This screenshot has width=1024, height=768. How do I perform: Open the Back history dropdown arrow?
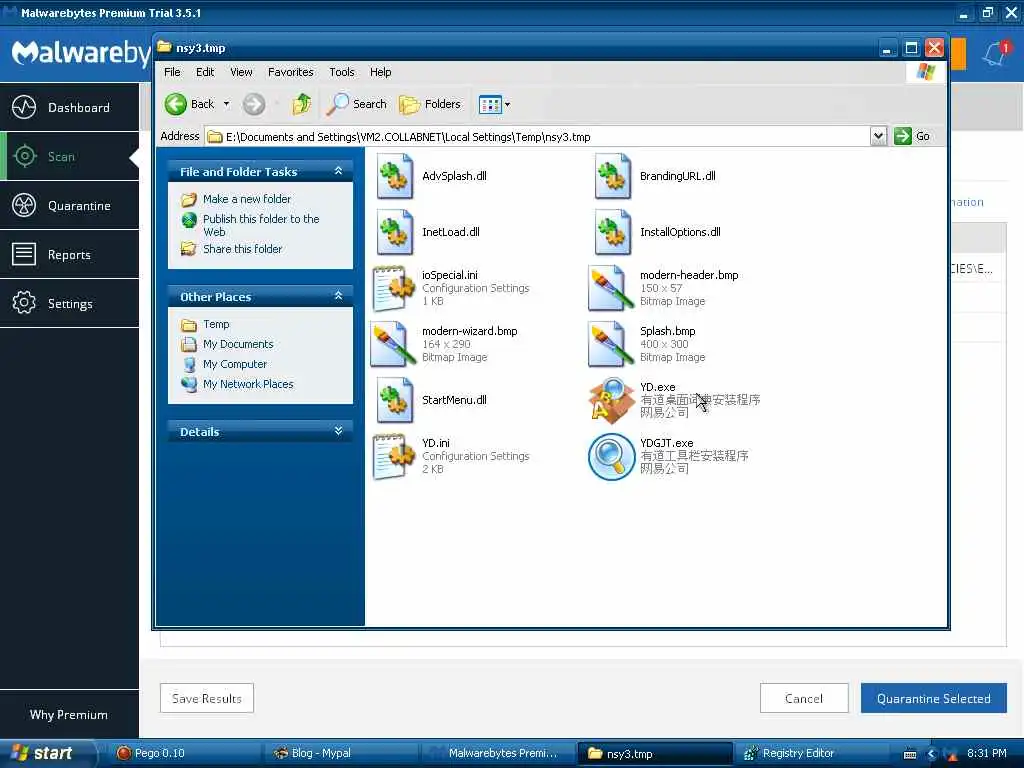point(226,104)
